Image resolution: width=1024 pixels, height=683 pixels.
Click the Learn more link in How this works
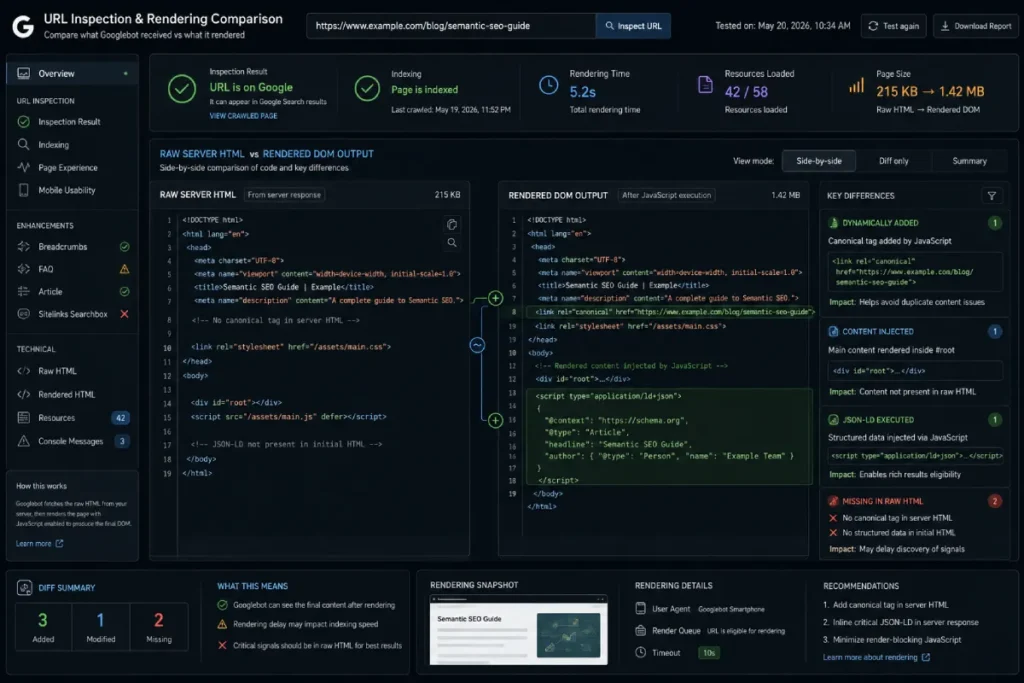(x=39, y=543)
